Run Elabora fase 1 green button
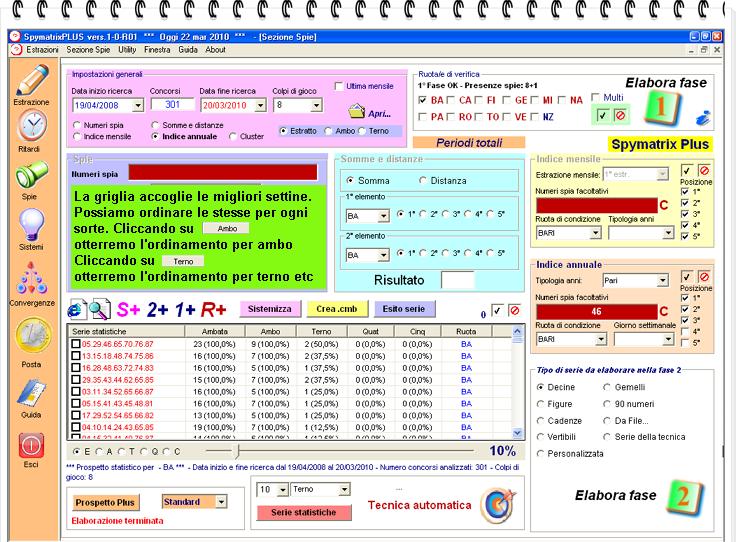 tap(662, 108)
